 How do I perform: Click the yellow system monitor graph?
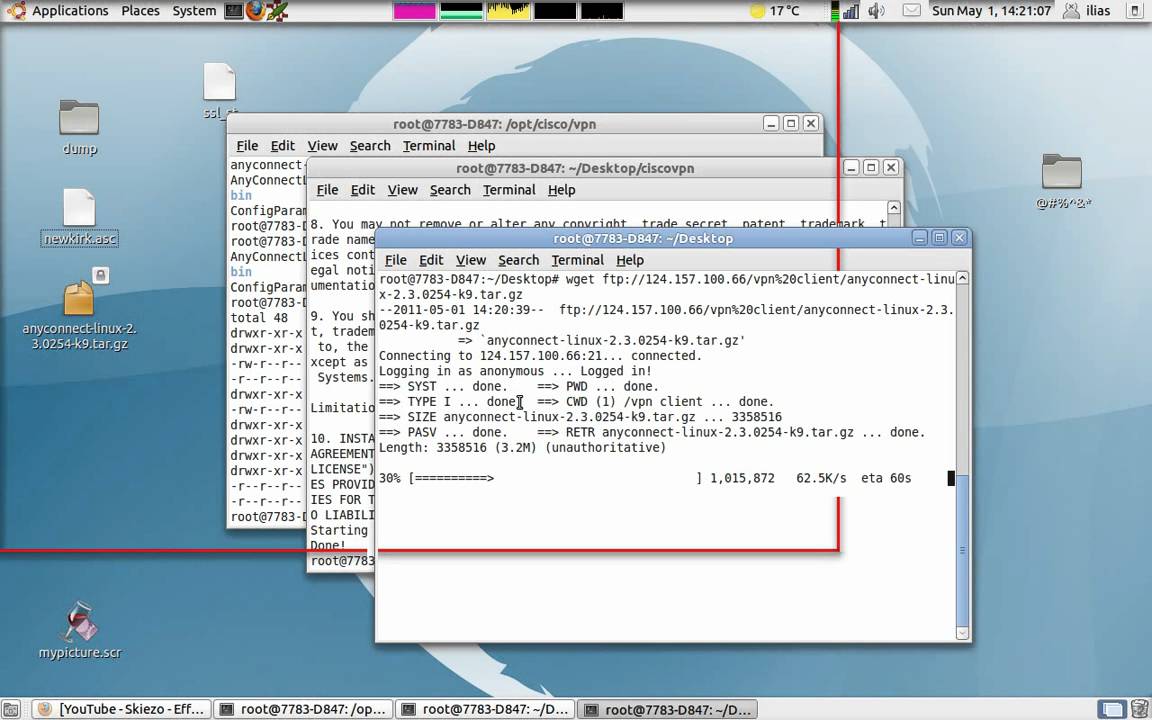click(x=508, y=11)
